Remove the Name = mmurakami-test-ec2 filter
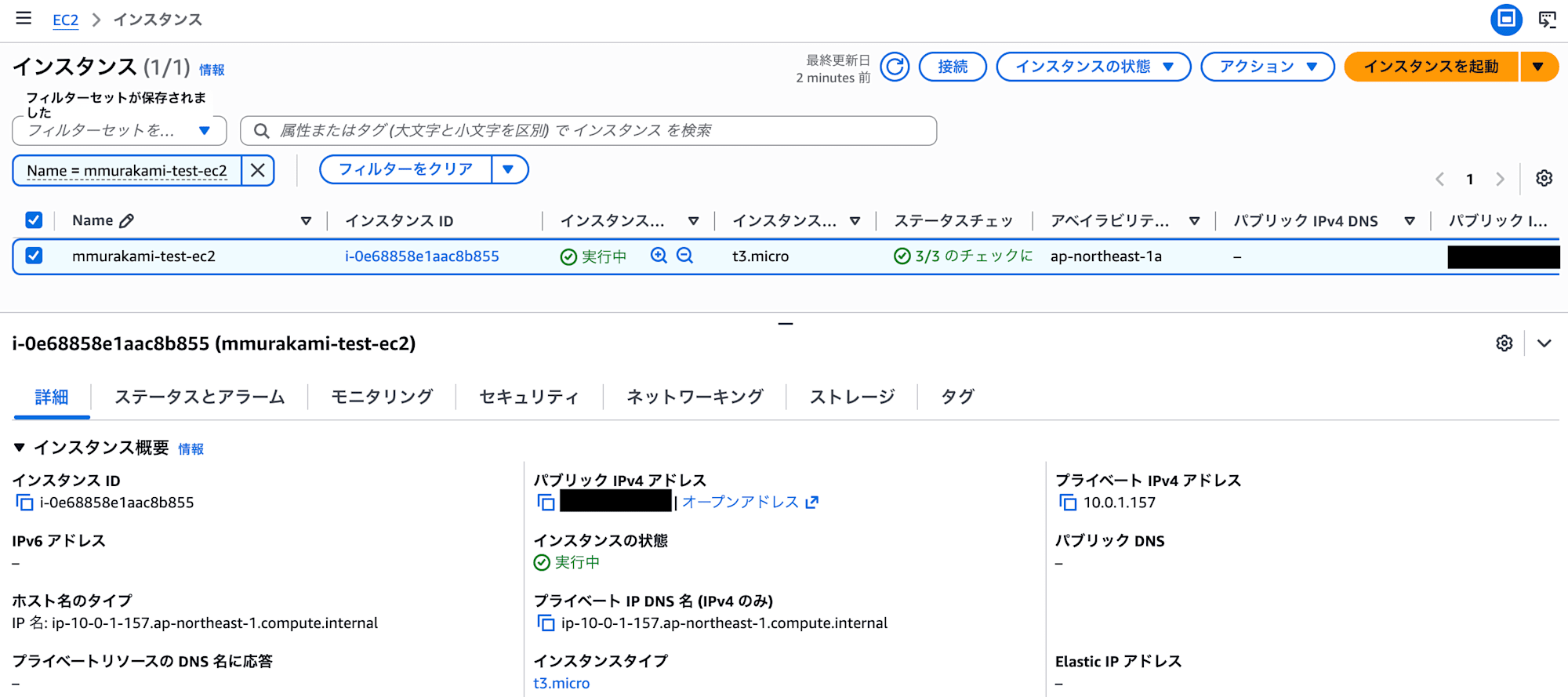Screen dimensions: 1568x697 click(x=257, y=170)
